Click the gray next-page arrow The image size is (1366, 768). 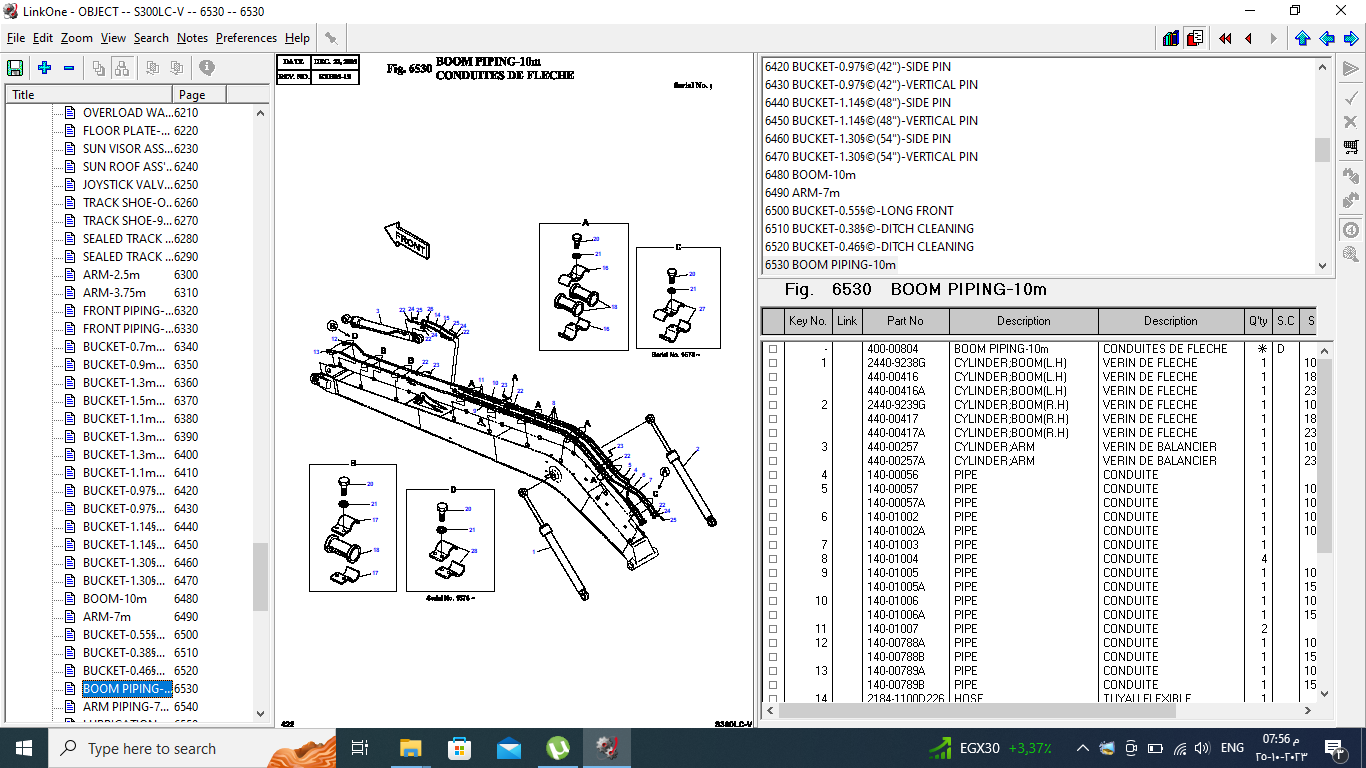[1273, 38]
